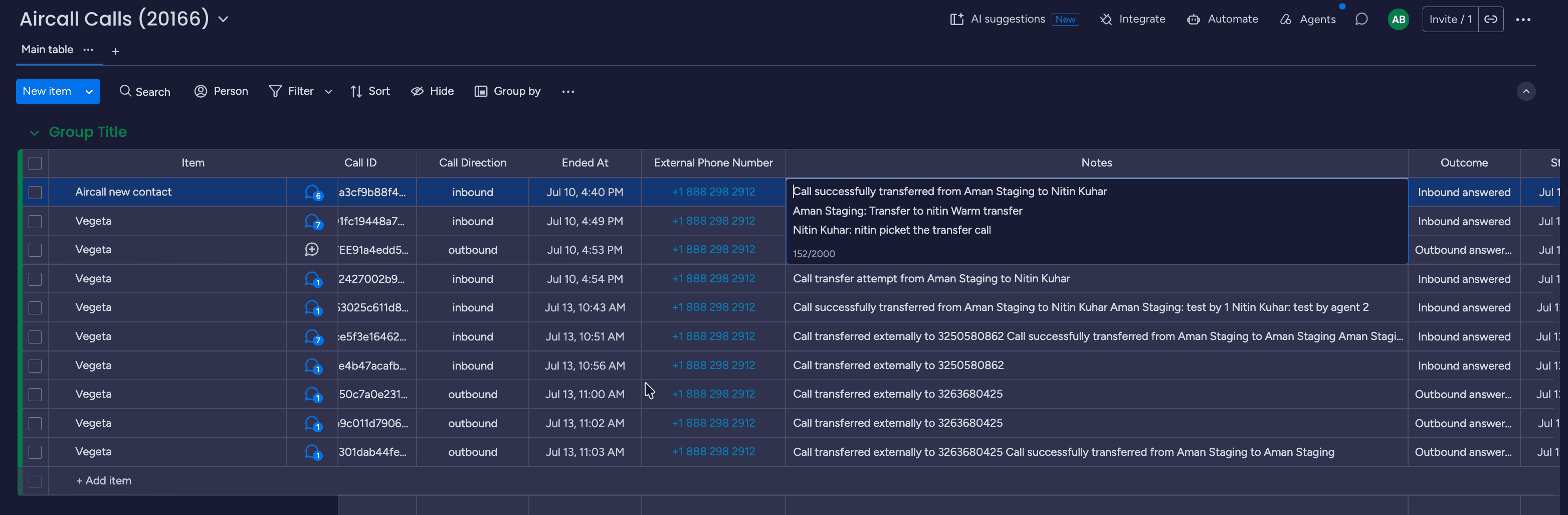1568x515 pixels.
Task: Open phone link in Jul 13, 11:03 AM row
Action: coord(713,452)
